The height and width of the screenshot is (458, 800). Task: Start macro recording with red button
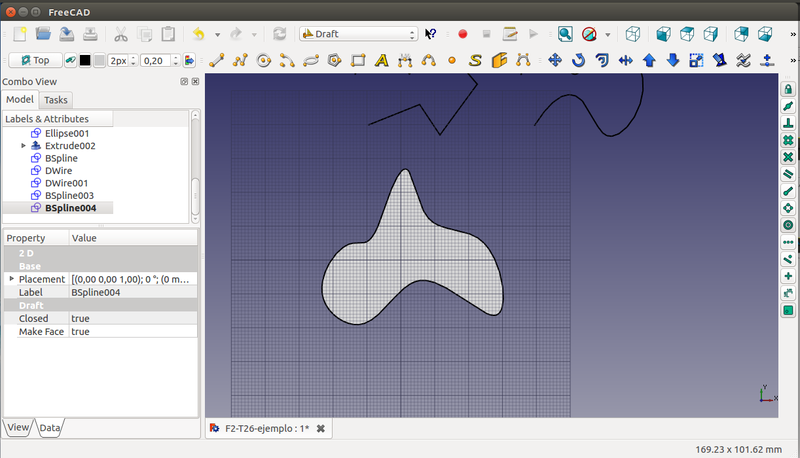coord(463,34)
